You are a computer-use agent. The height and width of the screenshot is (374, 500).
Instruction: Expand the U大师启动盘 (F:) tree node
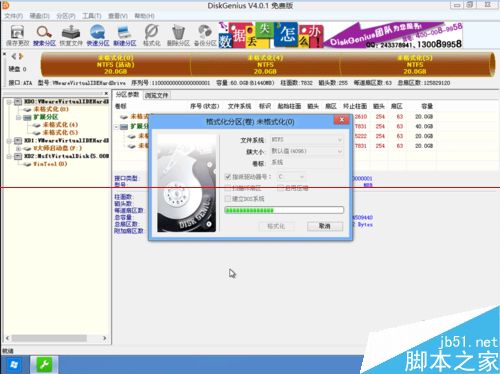[19, 148]
